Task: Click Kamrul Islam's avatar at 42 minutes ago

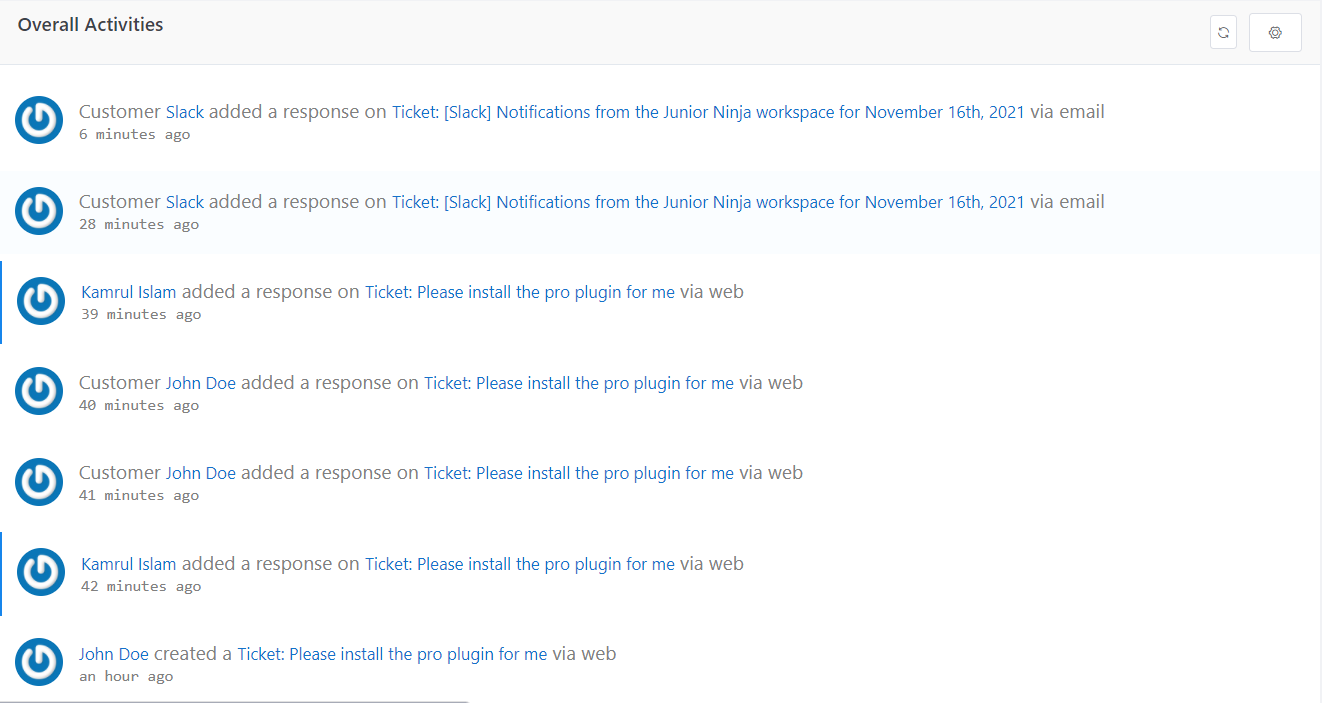Action: [x=41, y=572]
